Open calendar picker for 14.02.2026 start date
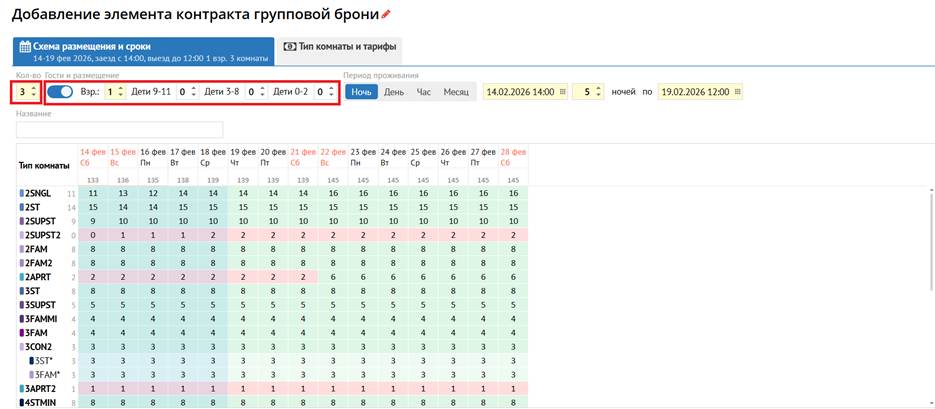This screenshot has width=935, height=409. [563, 91]
